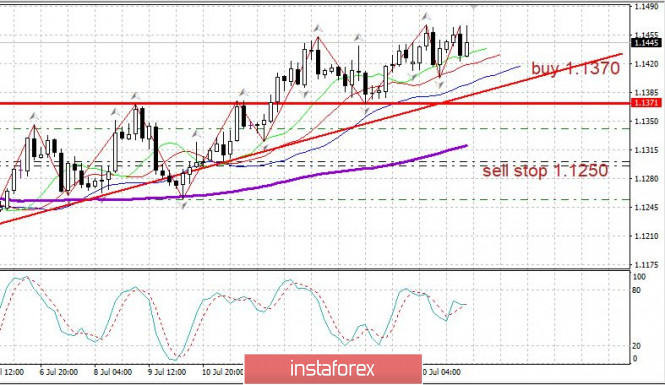Select the down-fractal arrow below 9 Jul low
This screenshot has height=385, width=665.
[183, 205]
